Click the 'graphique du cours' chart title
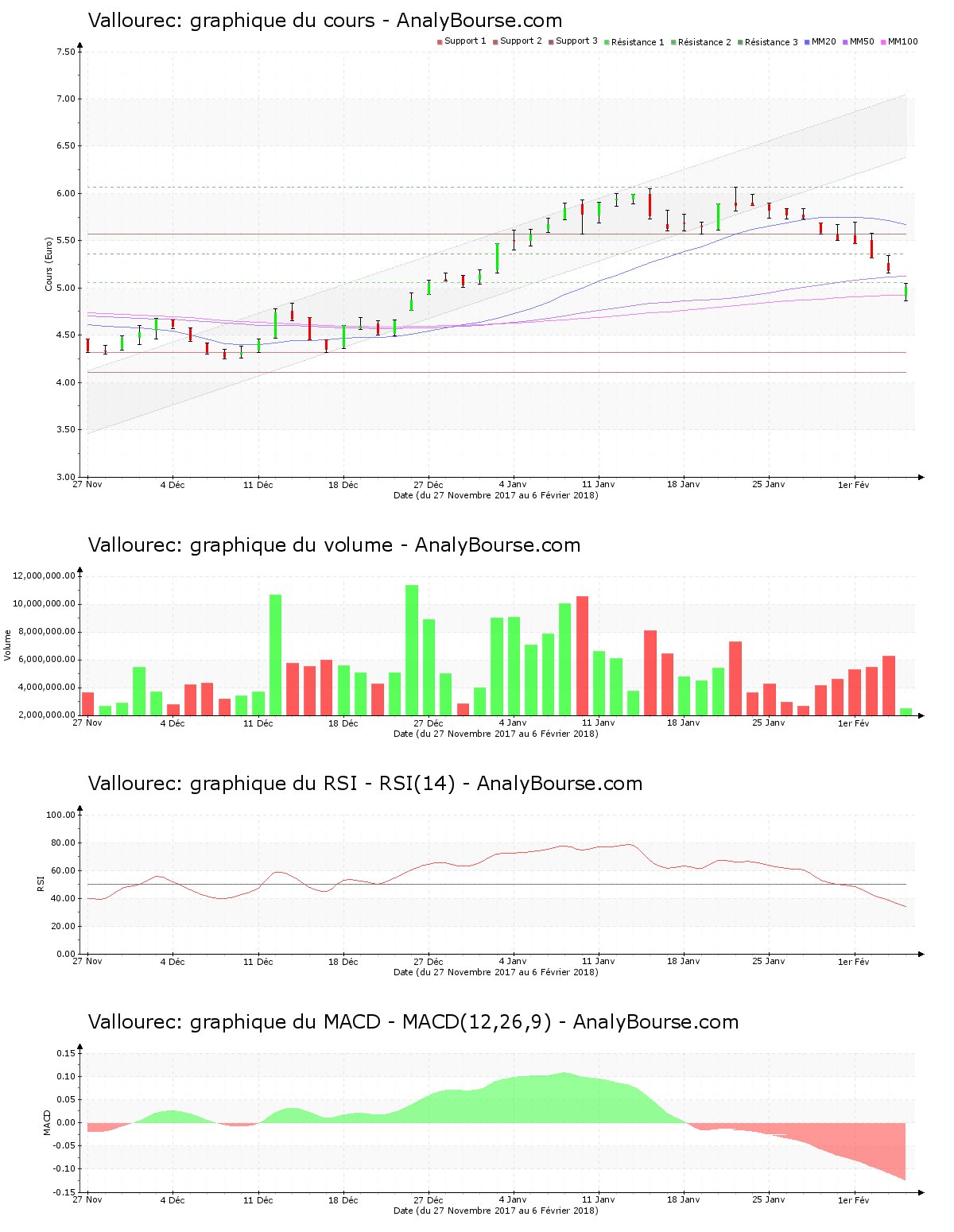954x1232 pixels. [324, 21]
